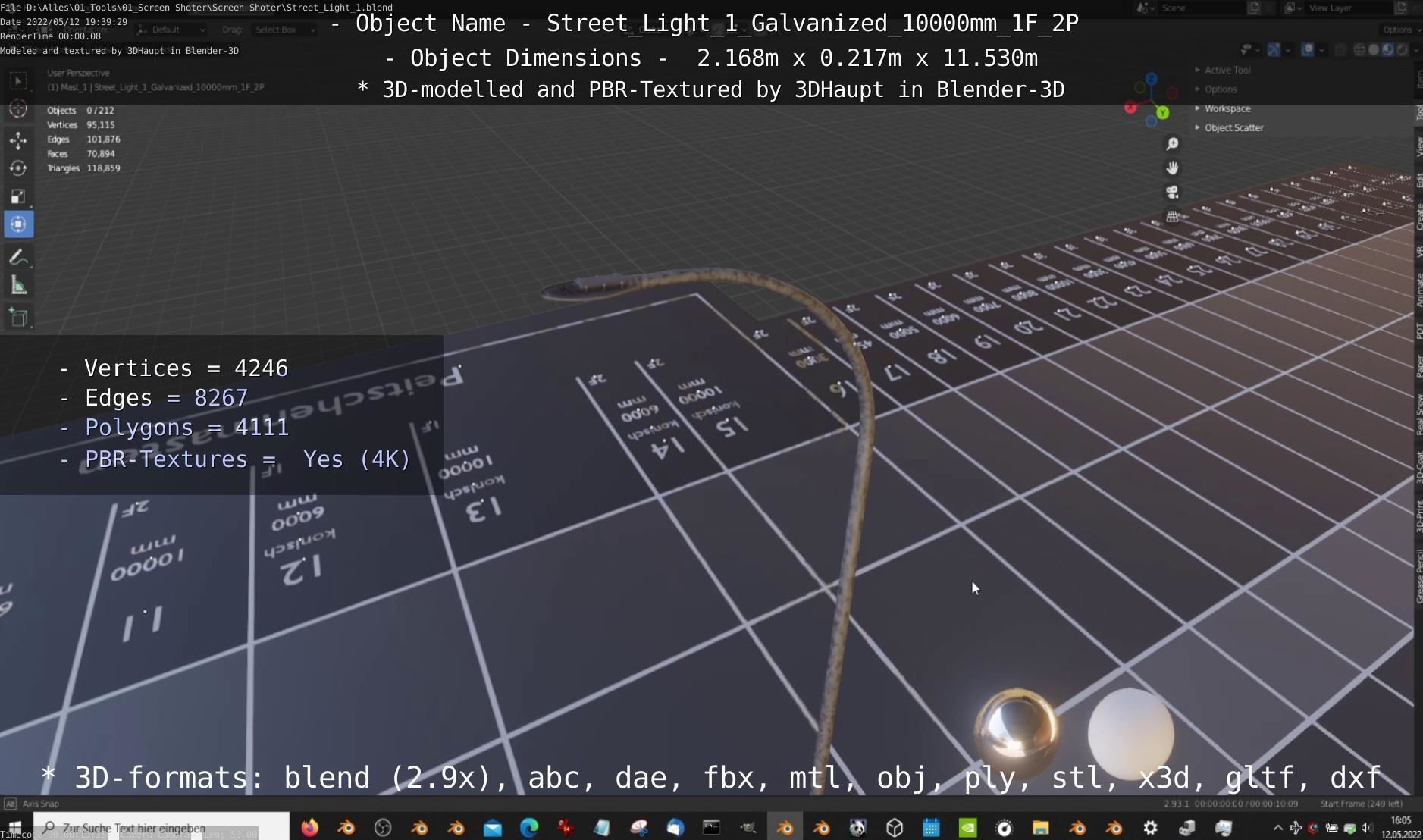Select the Measure tool
The image size is (1423, 840).
coord(18,286)
